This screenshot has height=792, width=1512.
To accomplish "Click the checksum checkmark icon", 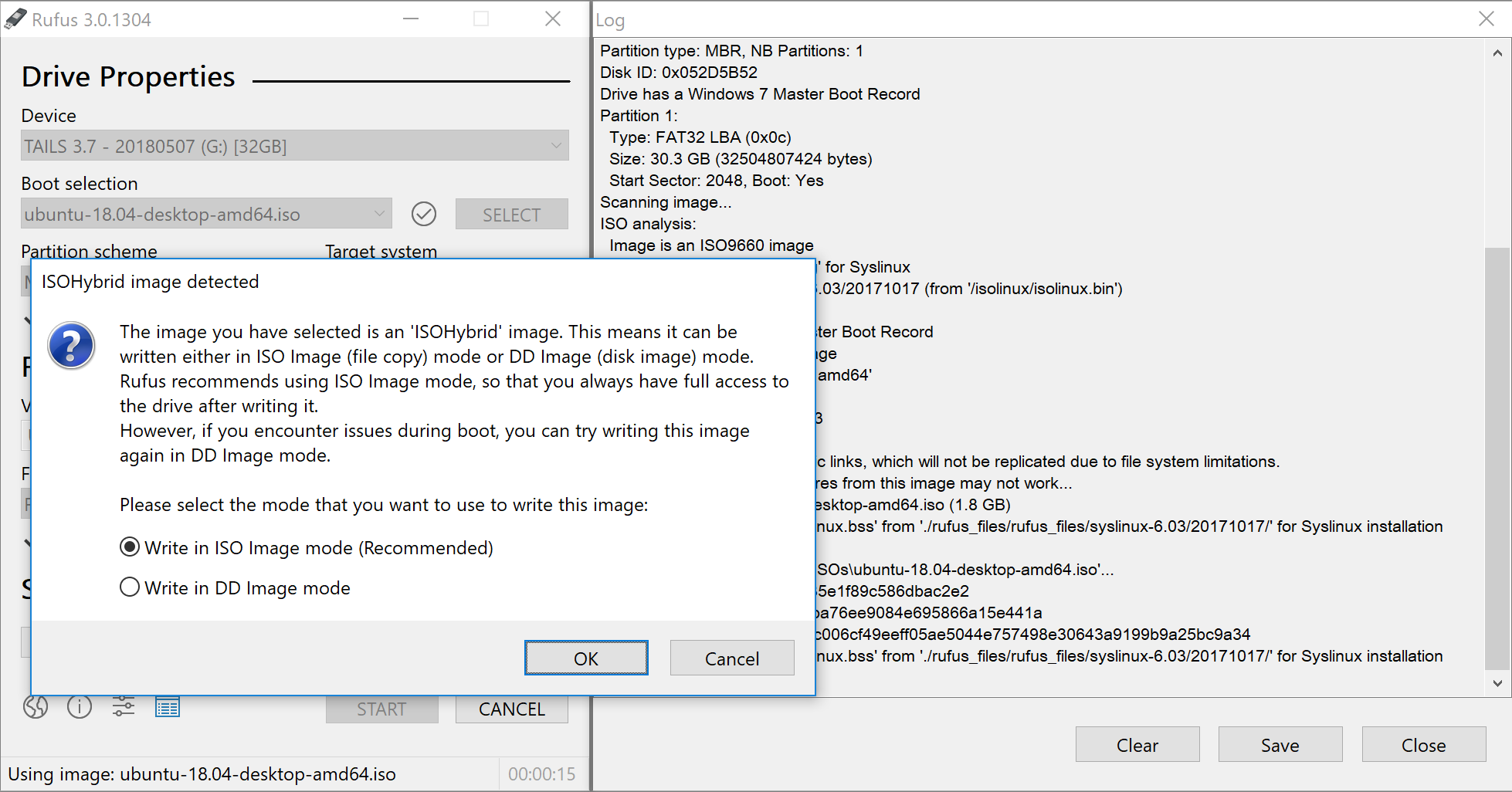I will point(424,214).
